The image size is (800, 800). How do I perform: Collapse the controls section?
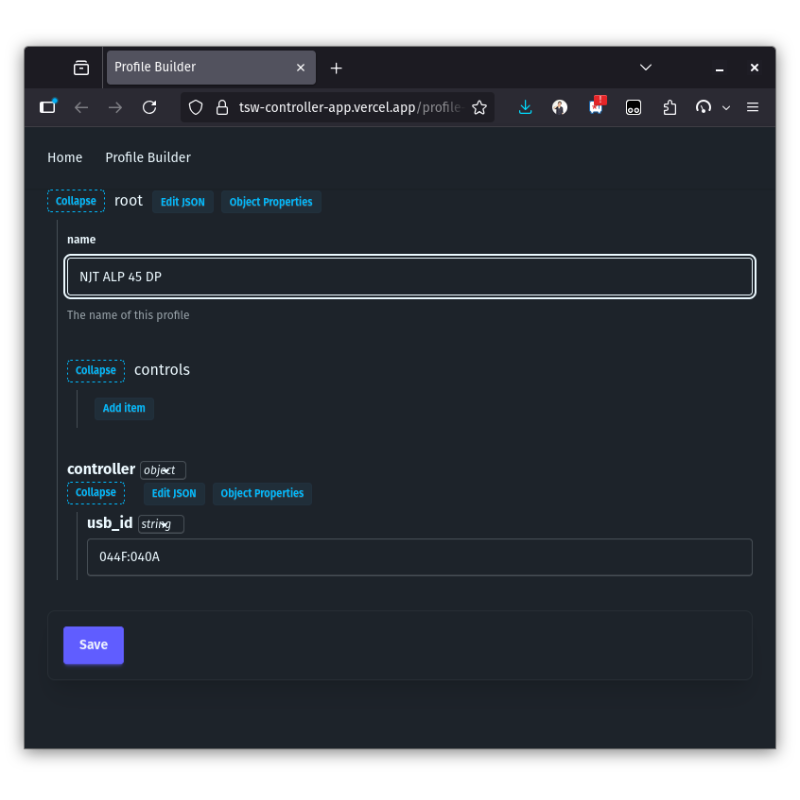[x=96, y=370]
